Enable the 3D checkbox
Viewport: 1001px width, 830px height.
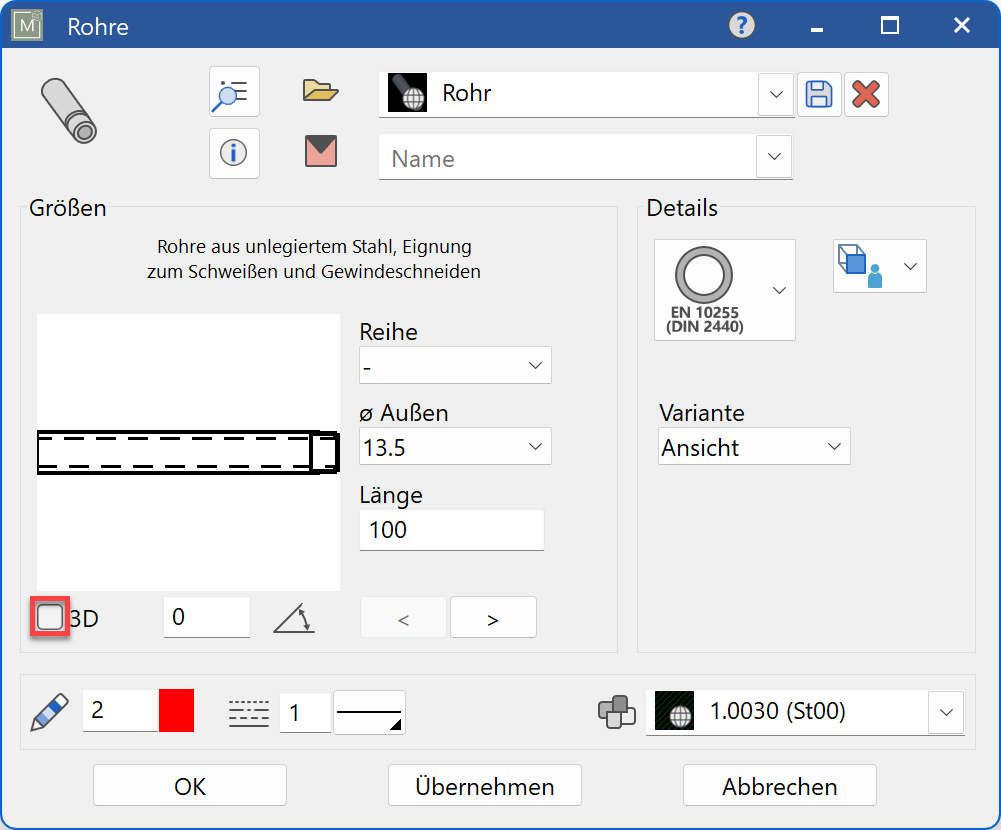coord(50,618)
